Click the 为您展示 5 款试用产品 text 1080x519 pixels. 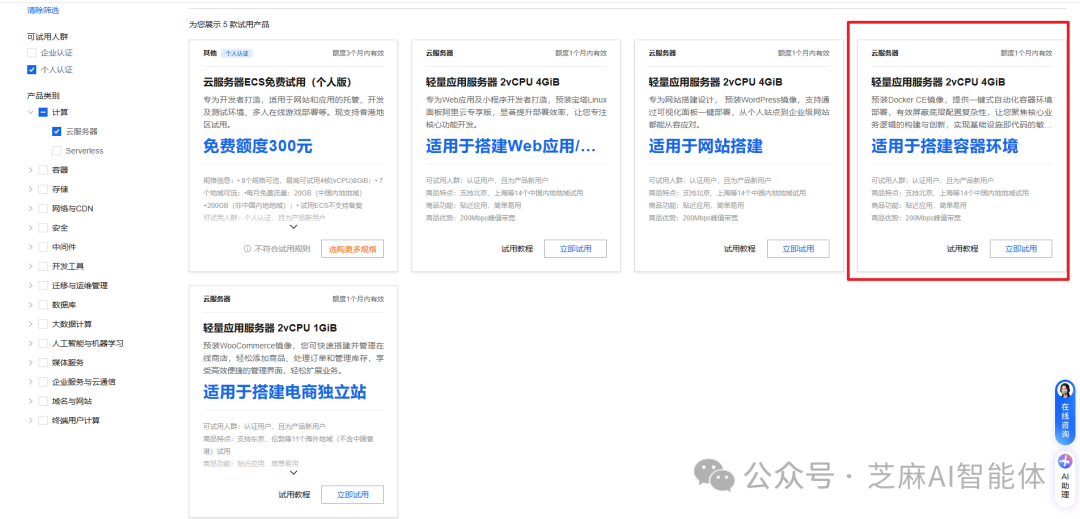point(229,25)
